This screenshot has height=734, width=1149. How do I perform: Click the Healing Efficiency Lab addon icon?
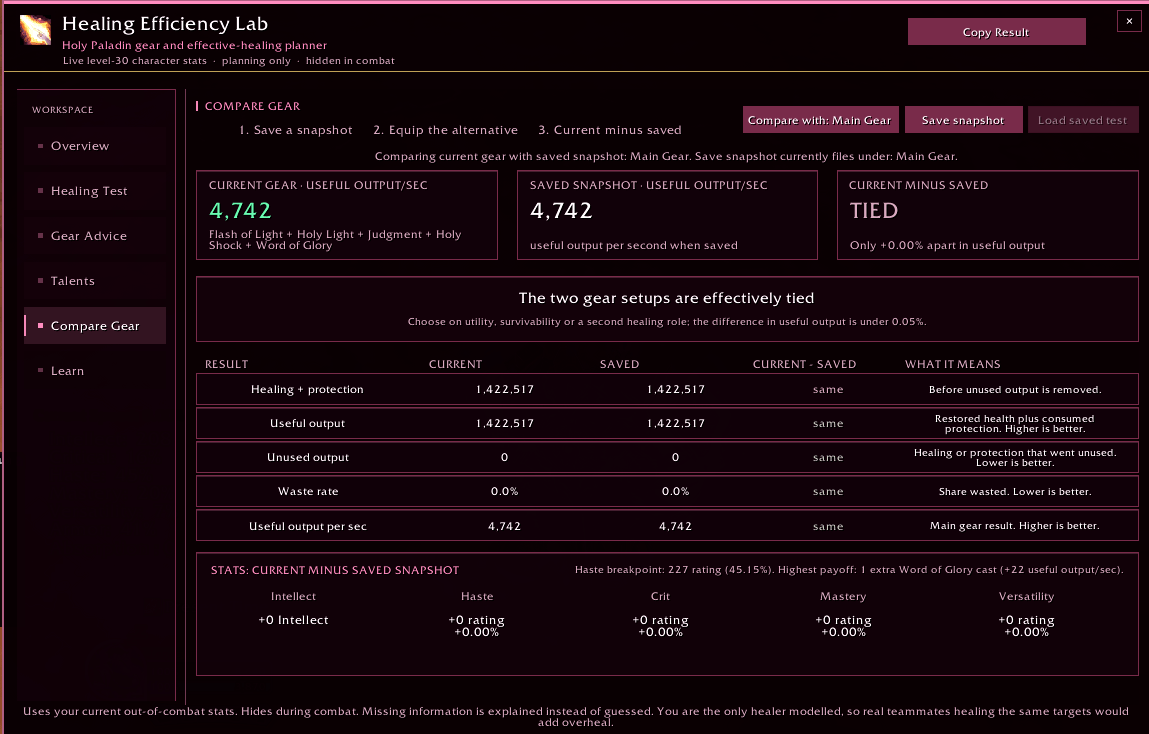35,31
